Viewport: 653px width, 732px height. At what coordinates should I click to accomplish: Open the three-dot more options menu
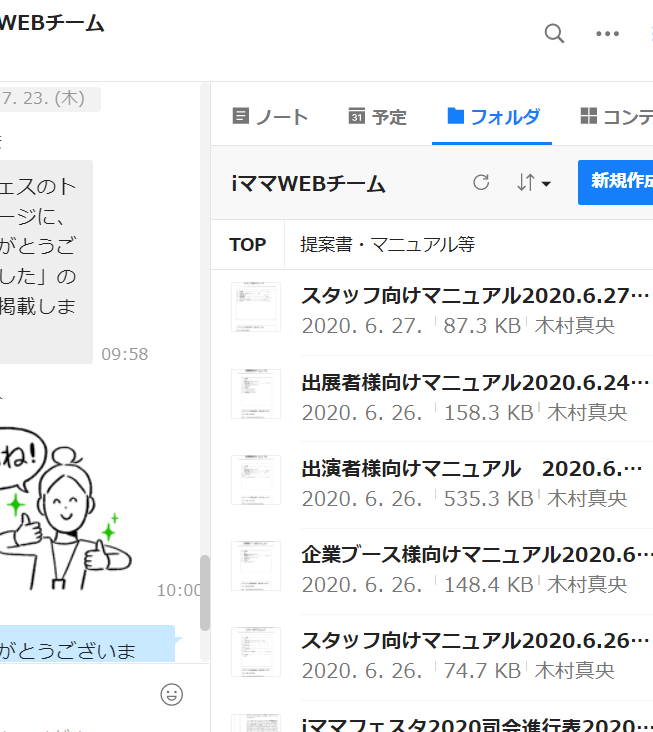tap(608, 33)
